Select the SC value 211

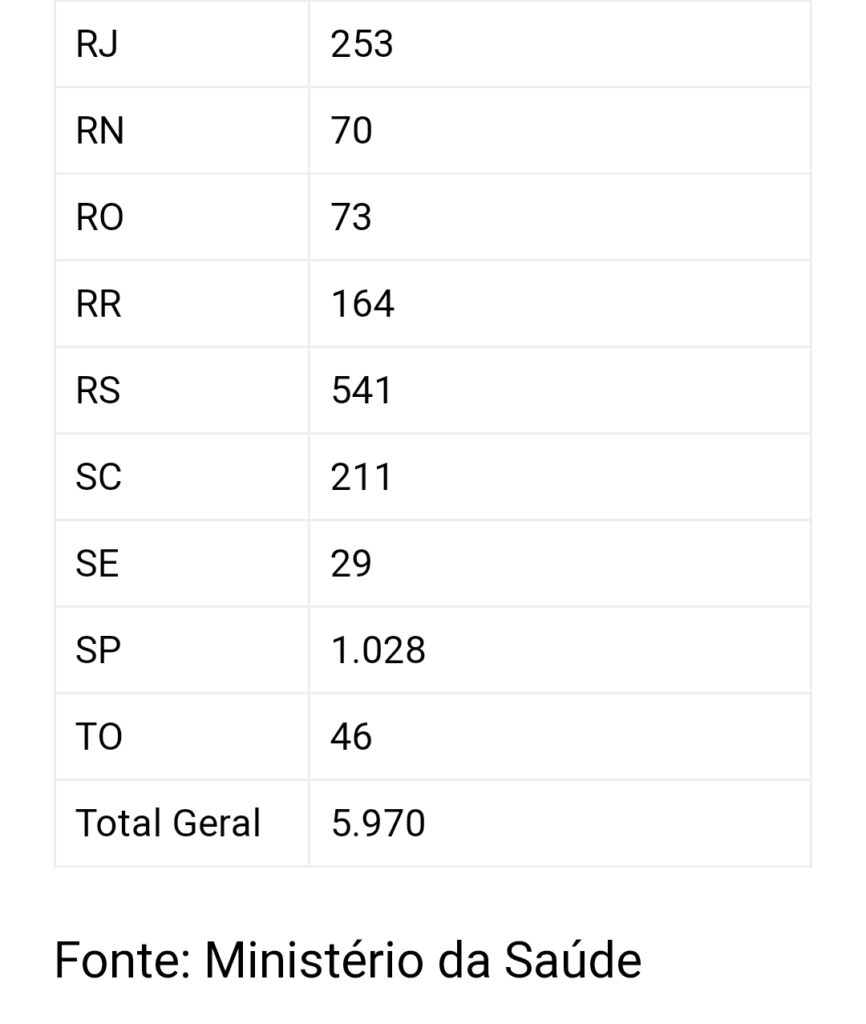(361, 477)
